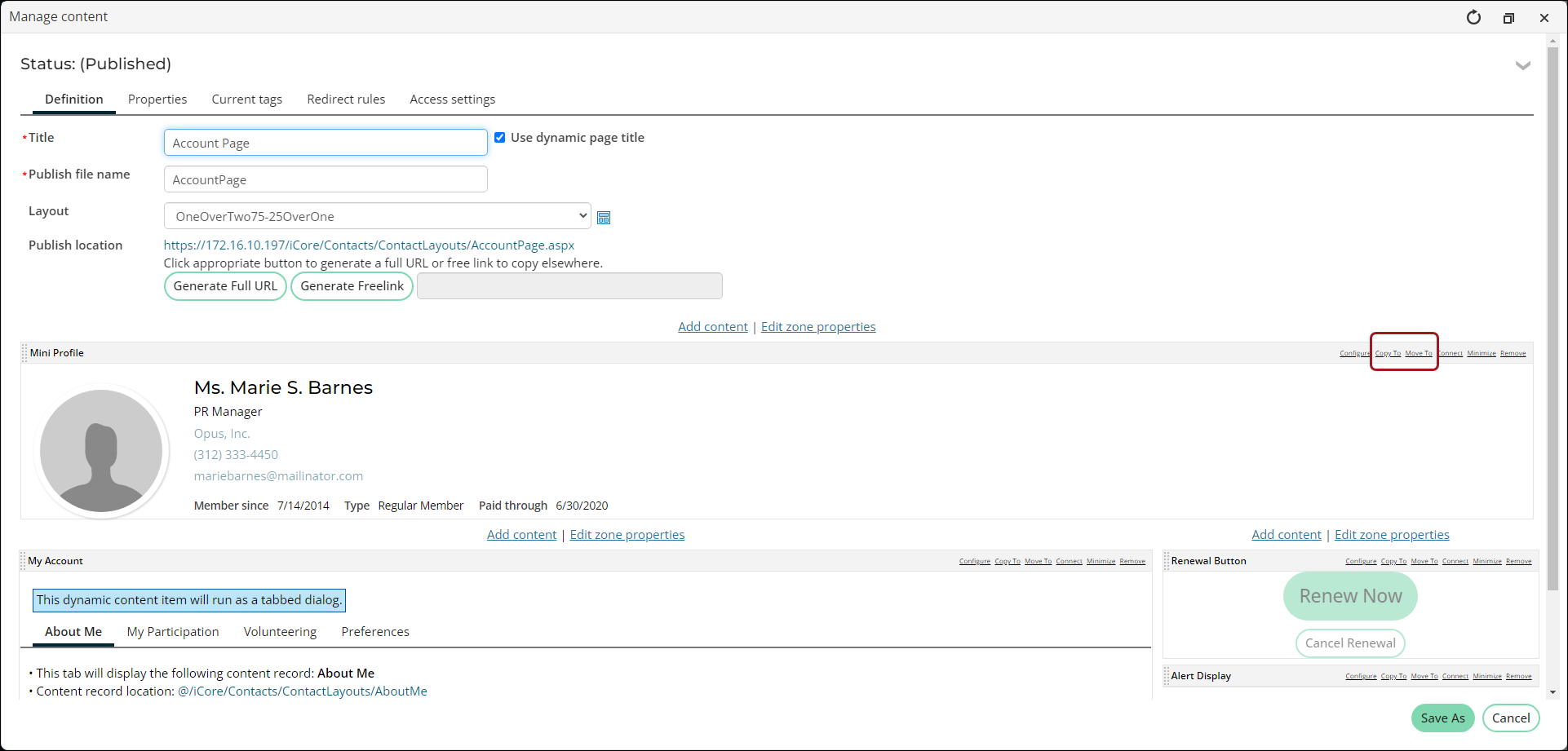This screenshot has width=1568, height=751.
Task: Open the Publish location URL link
Action: [x=369, y=245]
